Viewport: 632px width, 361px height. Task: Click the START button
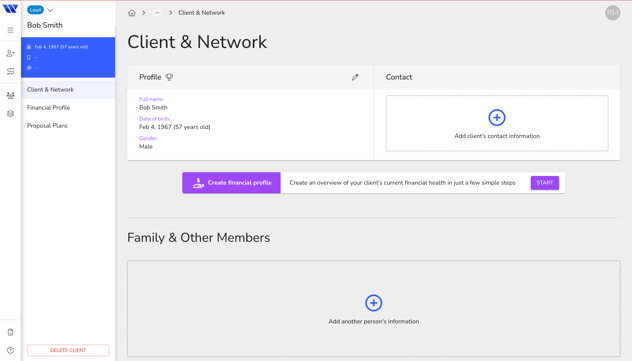(545, 183)
